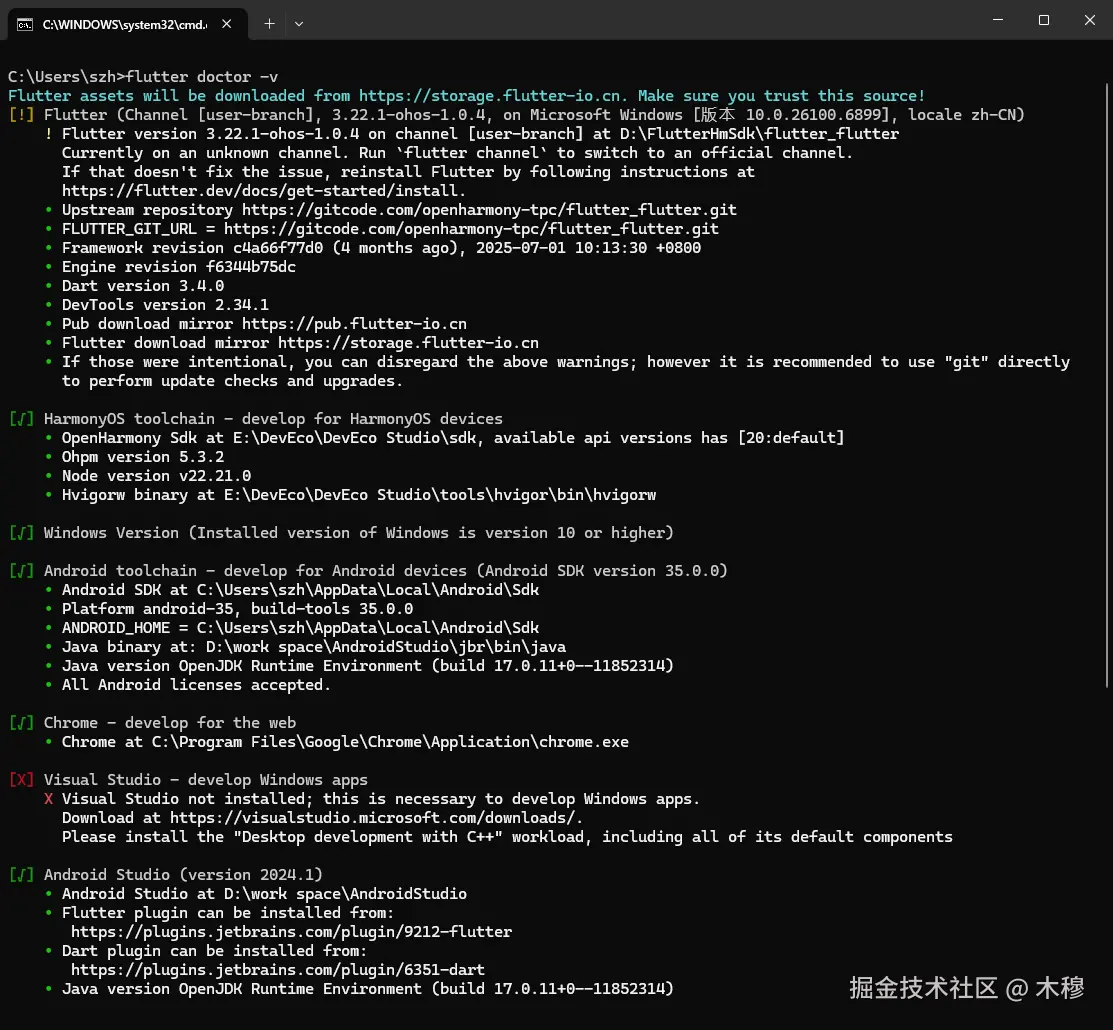Screen dimensions: 1113x1030
Task: Click the 'flutter doctor -v' command text
Action: (202, 77)
